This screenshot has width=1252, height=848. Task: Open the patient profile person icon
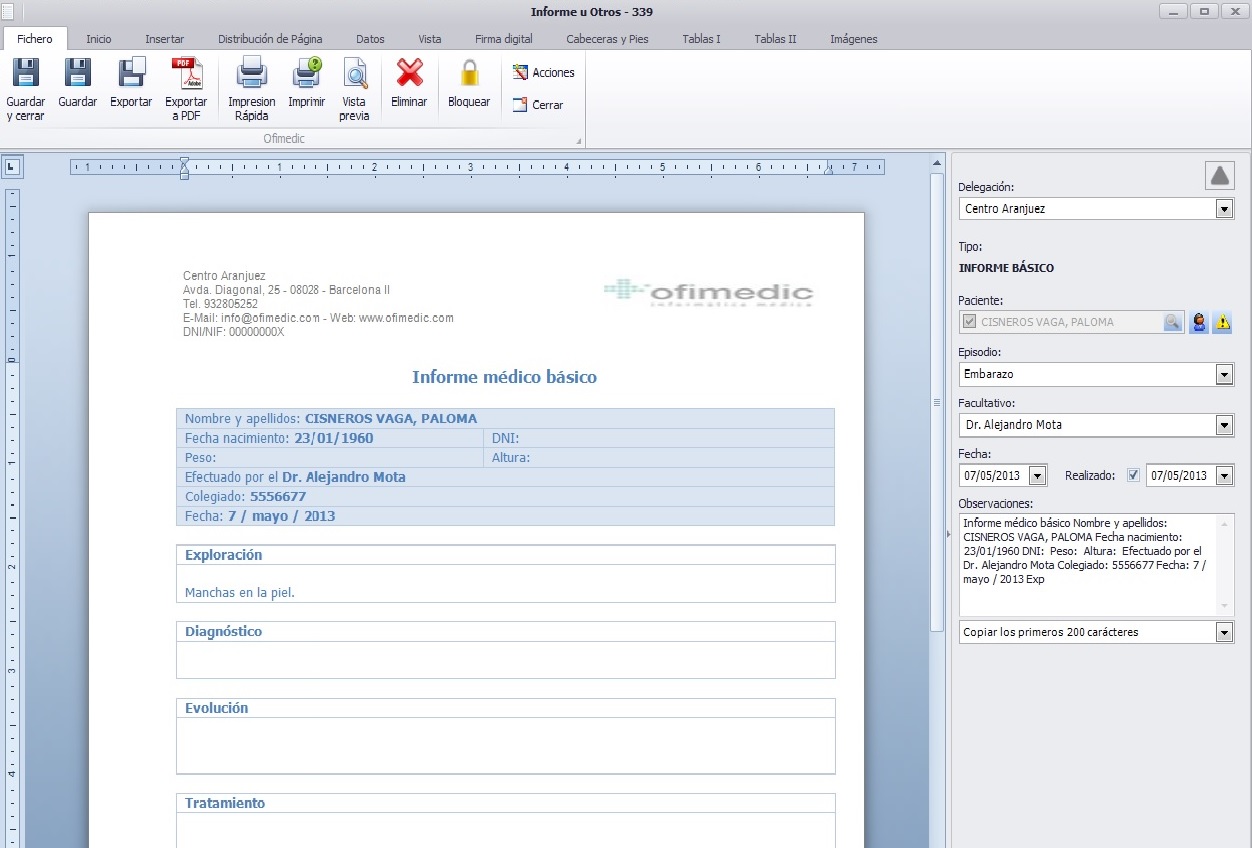[1198, 322]
